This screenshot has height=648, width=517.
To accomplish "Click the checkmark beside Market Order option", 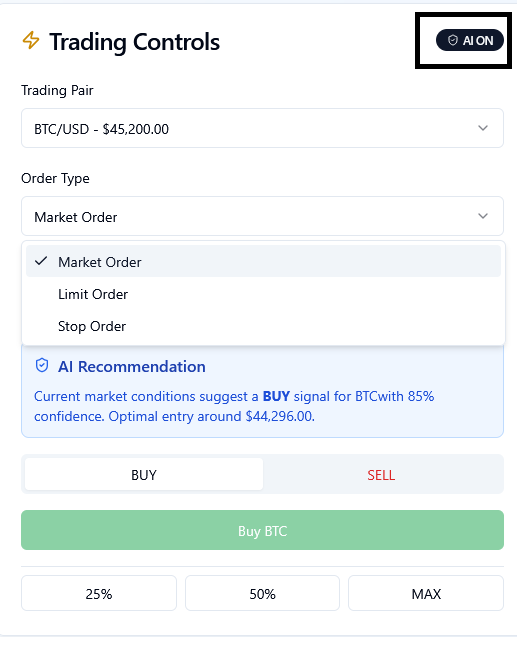I will [x=41, y=261].
